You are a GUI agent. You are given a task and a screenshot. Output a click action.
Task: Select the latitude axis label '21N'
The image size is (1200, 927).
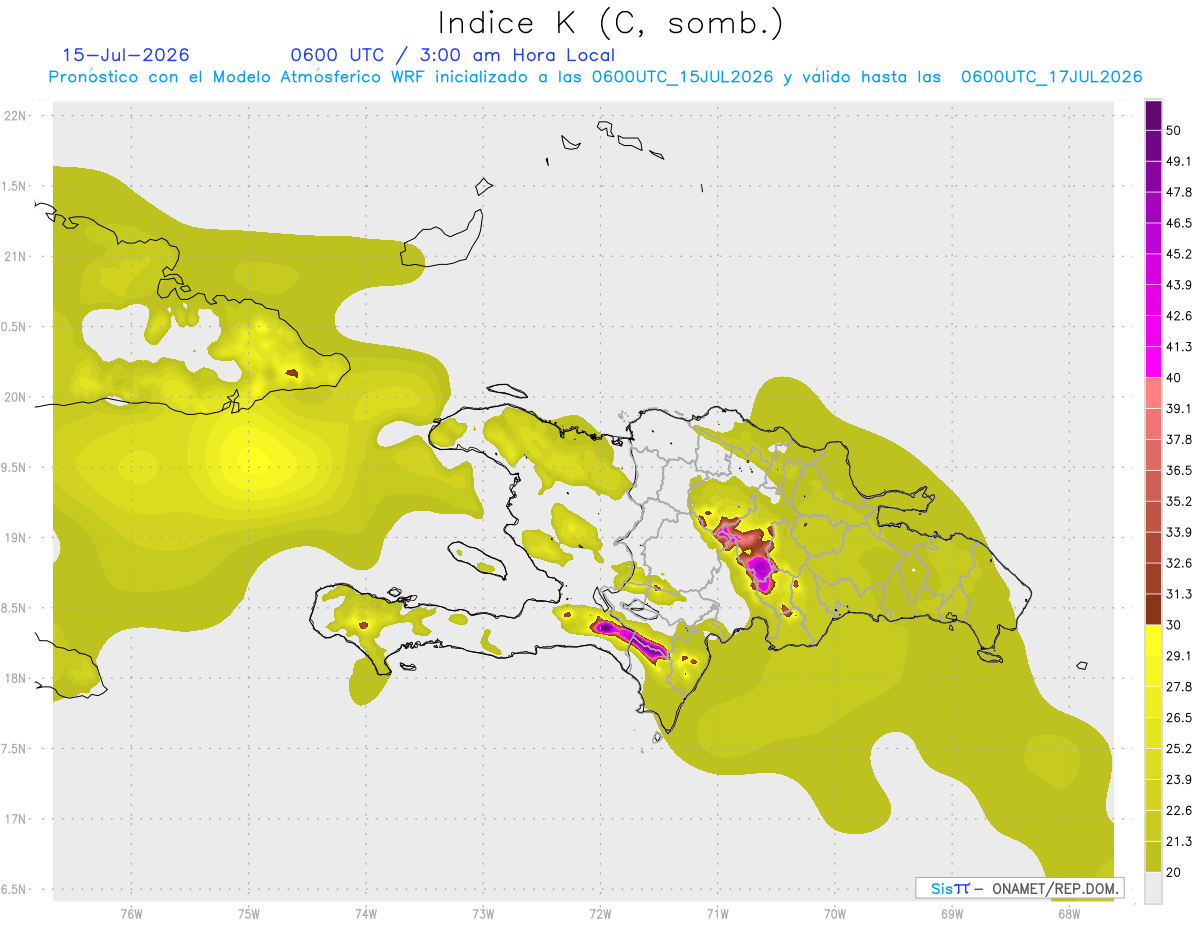[17, 256]
